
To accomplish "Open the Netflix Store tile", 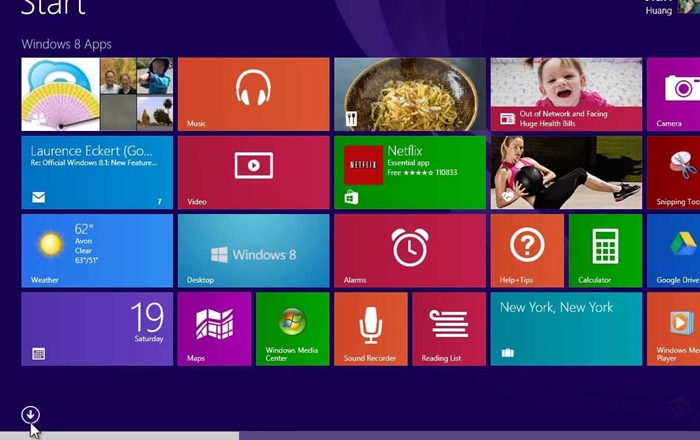I will pyautogui.click(x=410, y=172).
